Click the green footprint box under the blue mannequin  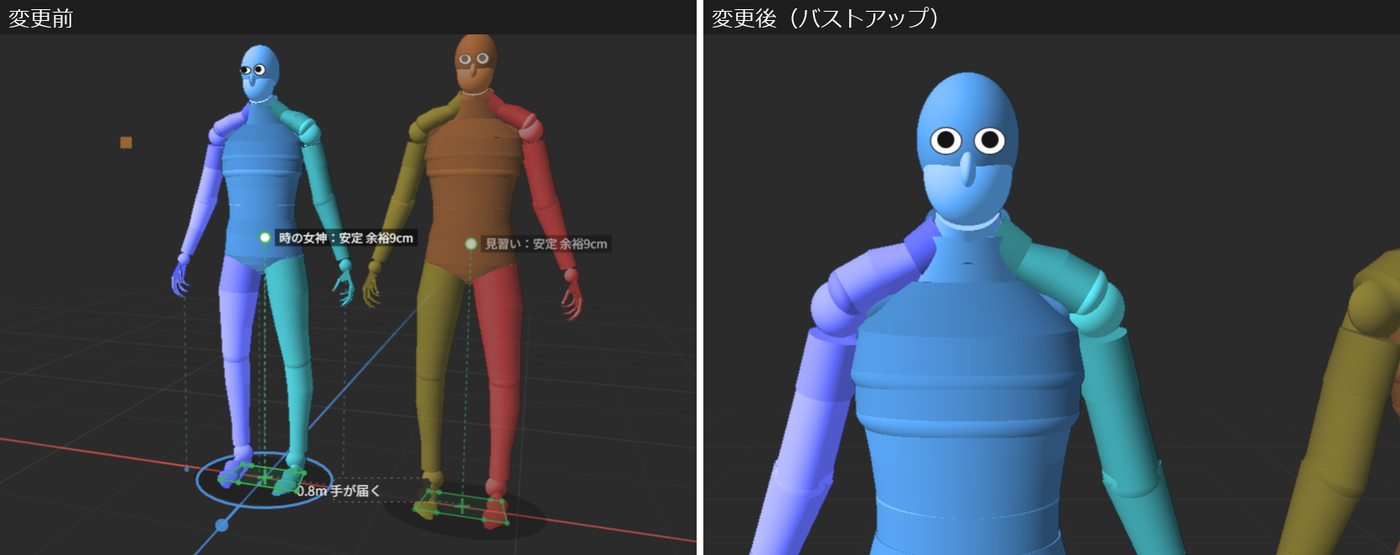coord(263,477)
